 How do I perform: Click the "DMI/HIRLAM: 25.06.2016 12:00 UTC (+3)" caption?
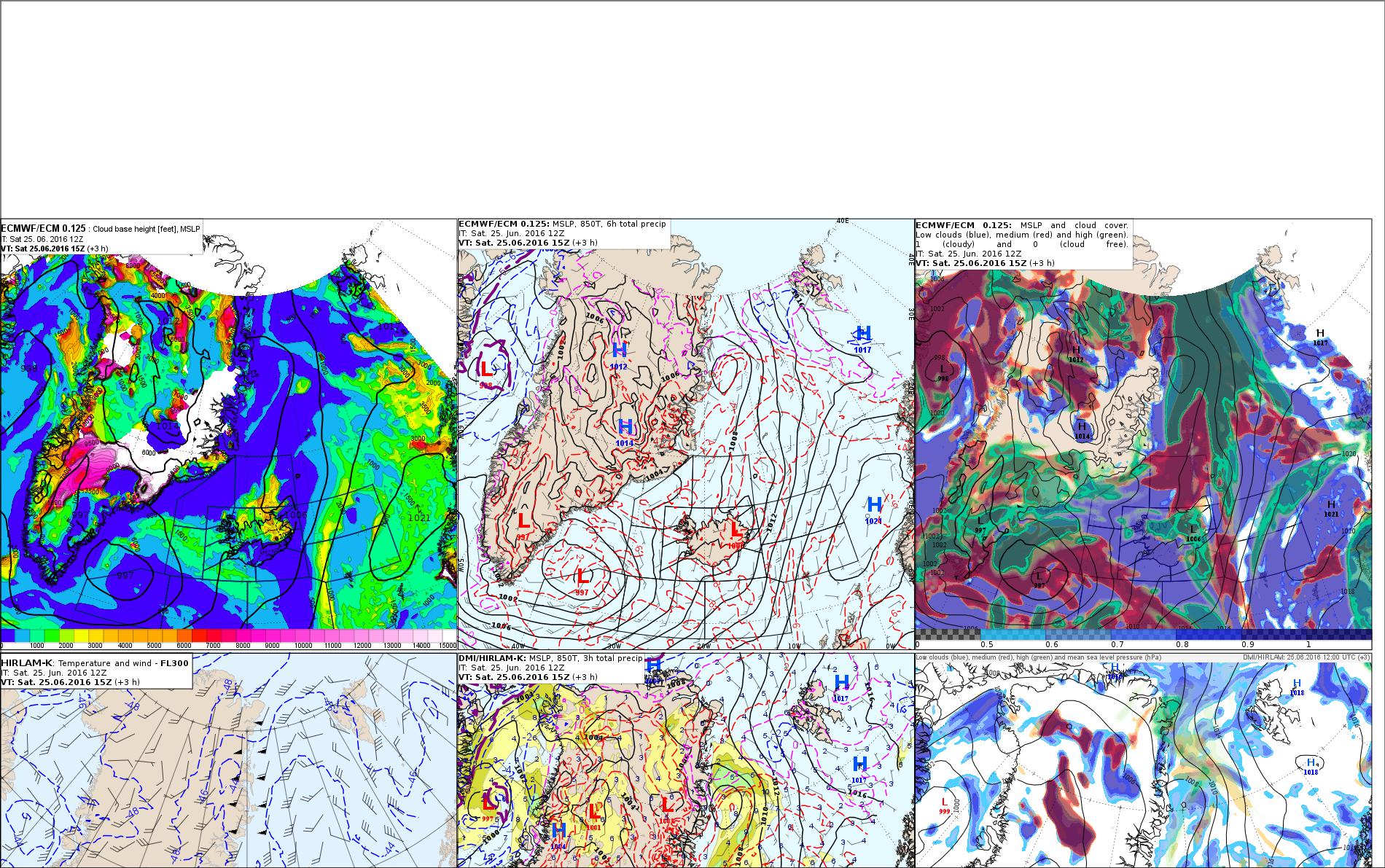pos(1306,657)
